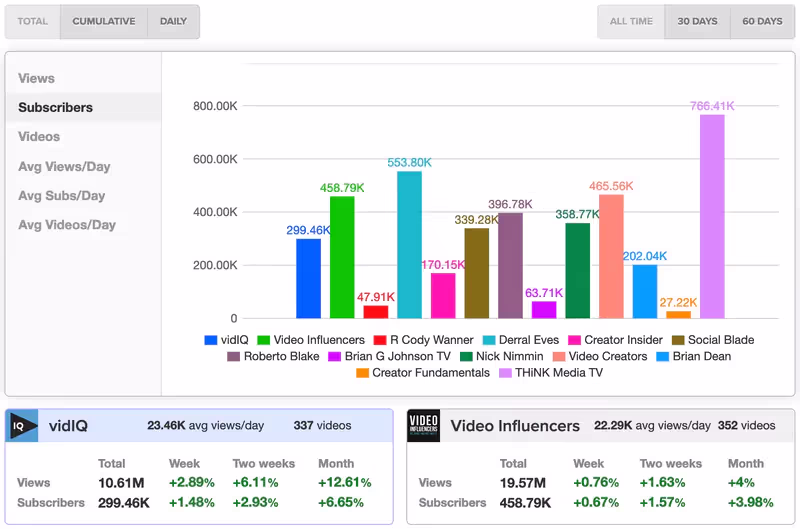
Task: Click the THiNK Media TV legend label
Action: pos(559,372)
